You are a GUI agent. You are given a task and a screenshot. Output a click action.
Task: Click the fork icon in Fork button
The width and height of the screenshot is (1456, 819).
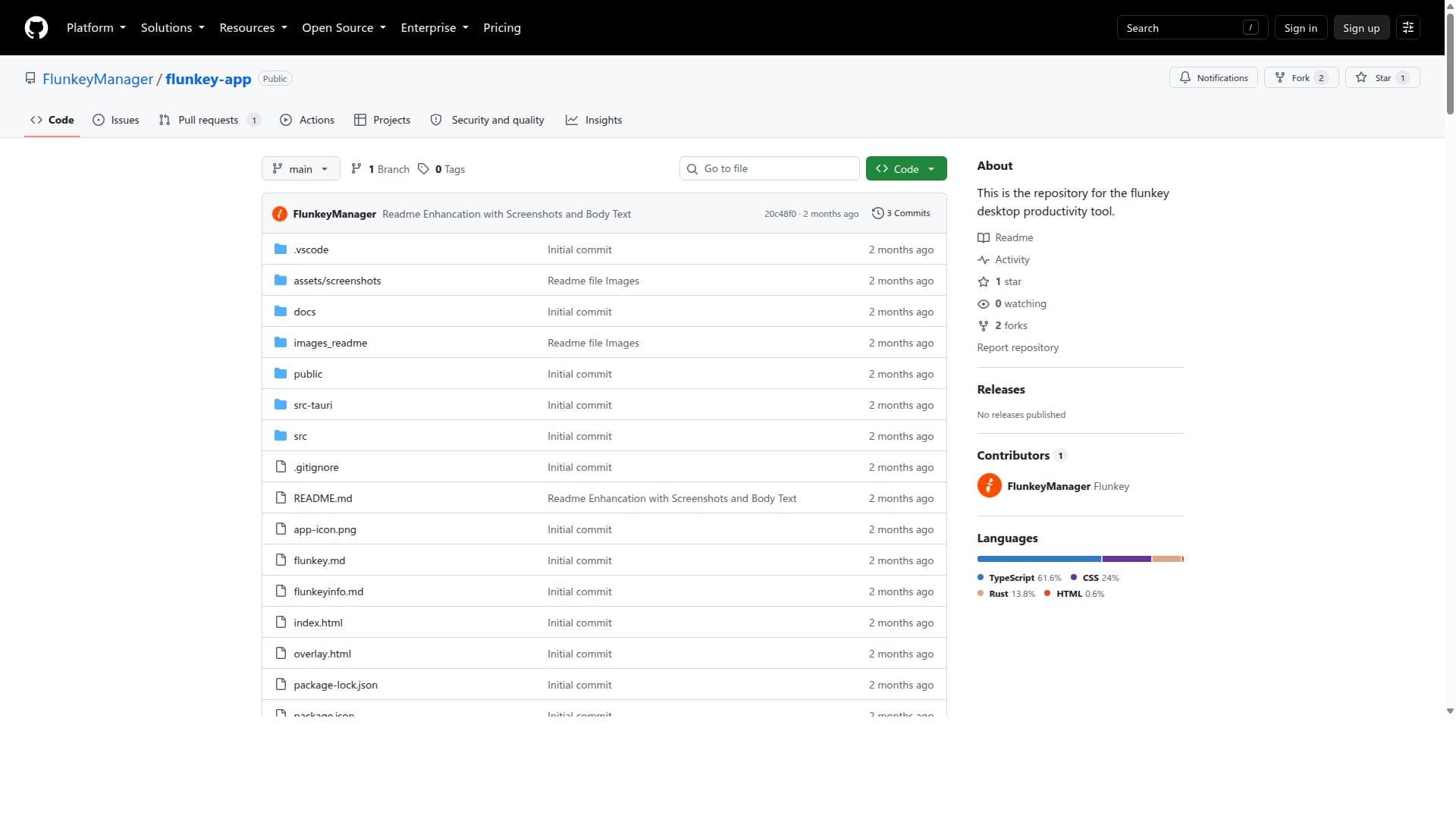click(1280, 78)
